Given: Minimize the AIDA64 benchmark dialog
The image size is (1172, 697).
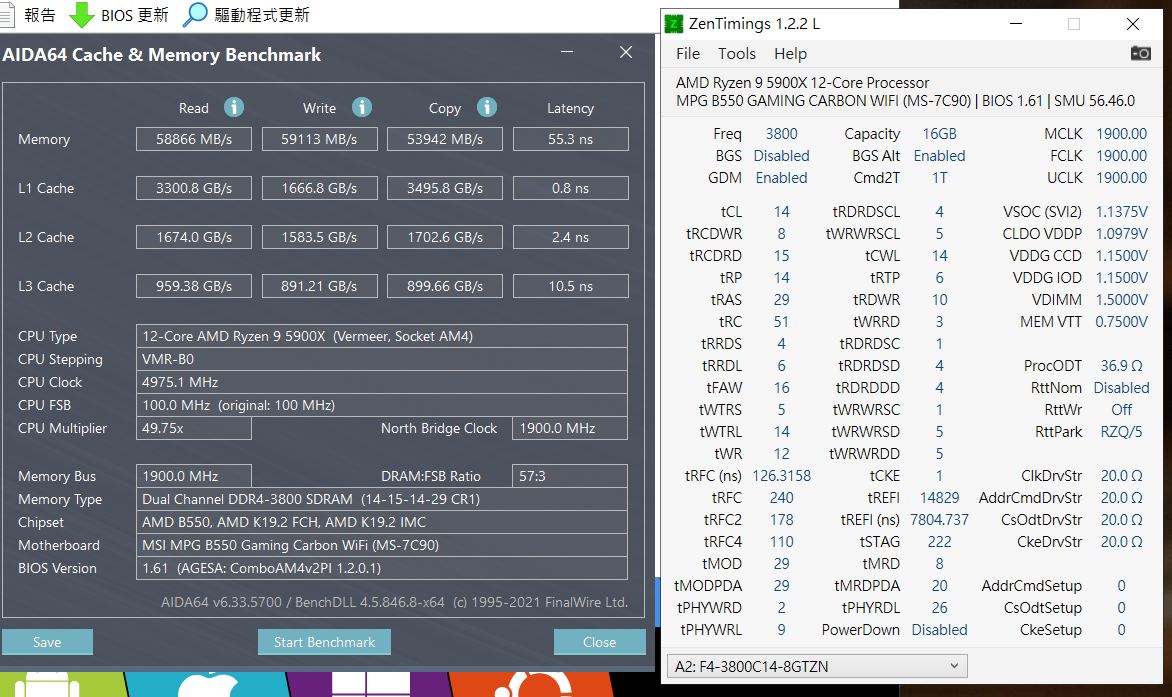Looking at the screenshot, I should pyautogui.click(x=567, y=52).
